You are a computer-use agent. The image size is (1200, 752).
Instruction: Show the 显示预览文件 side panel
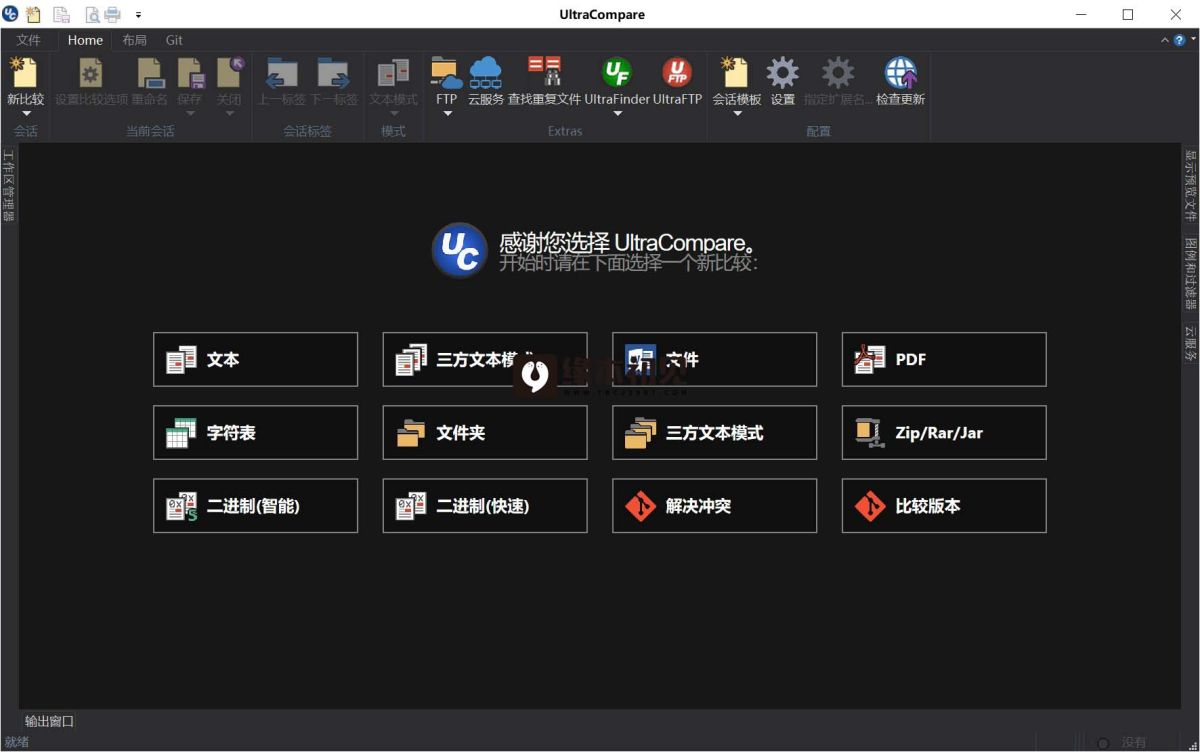(x=1190, y=185)
